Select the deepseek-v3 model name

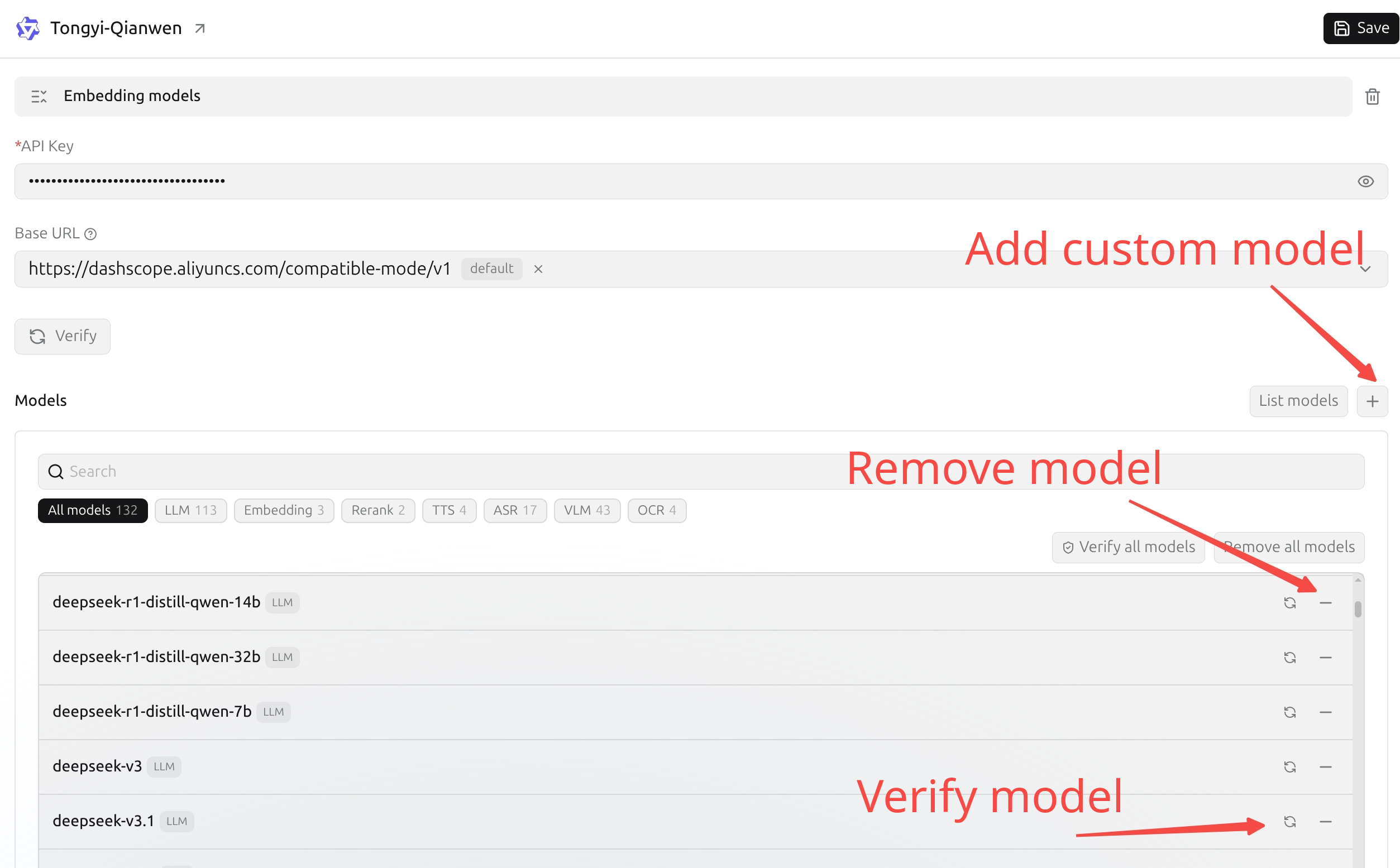97,766
